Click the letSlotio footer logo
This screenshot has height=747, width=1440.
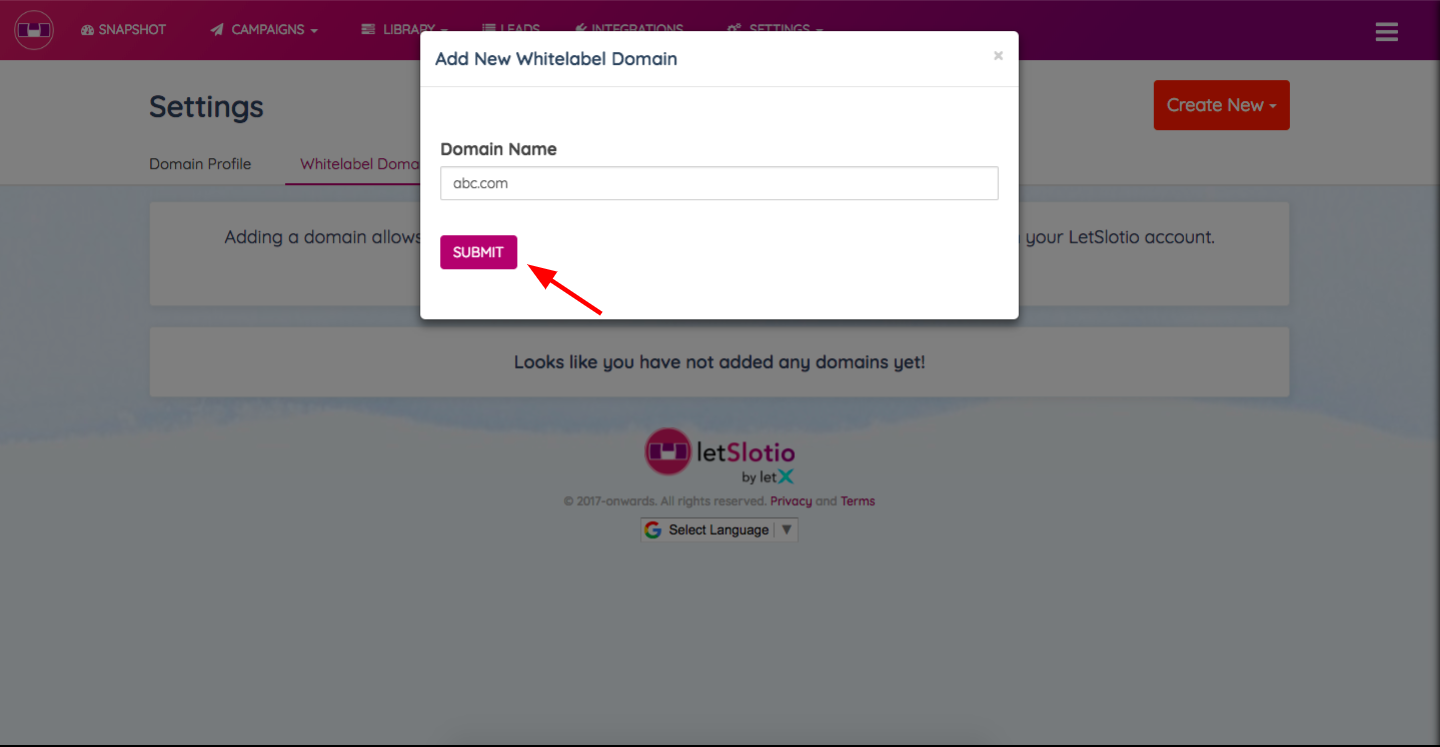[719, 456]
